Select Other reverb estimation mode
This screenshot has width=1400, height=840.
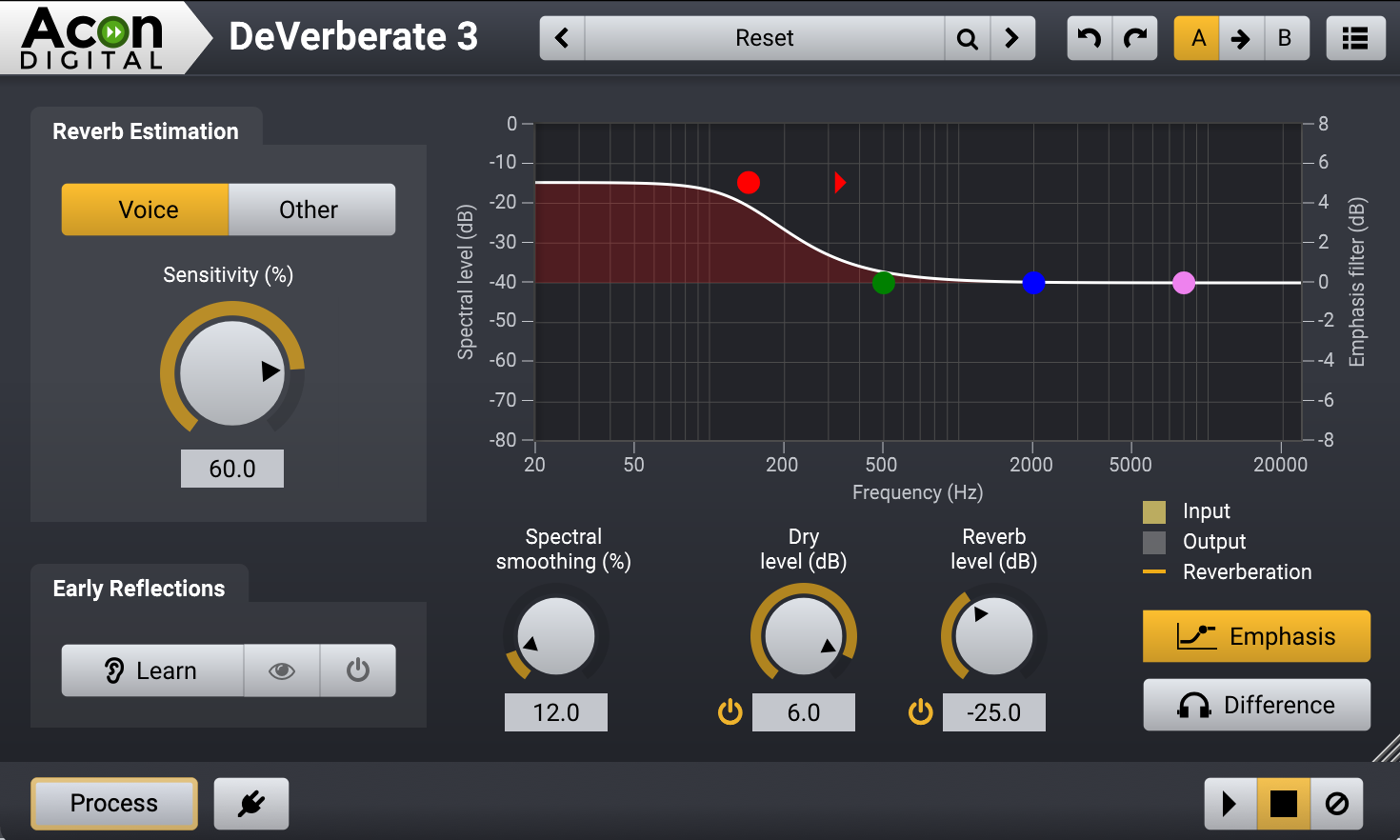point(311,210)
